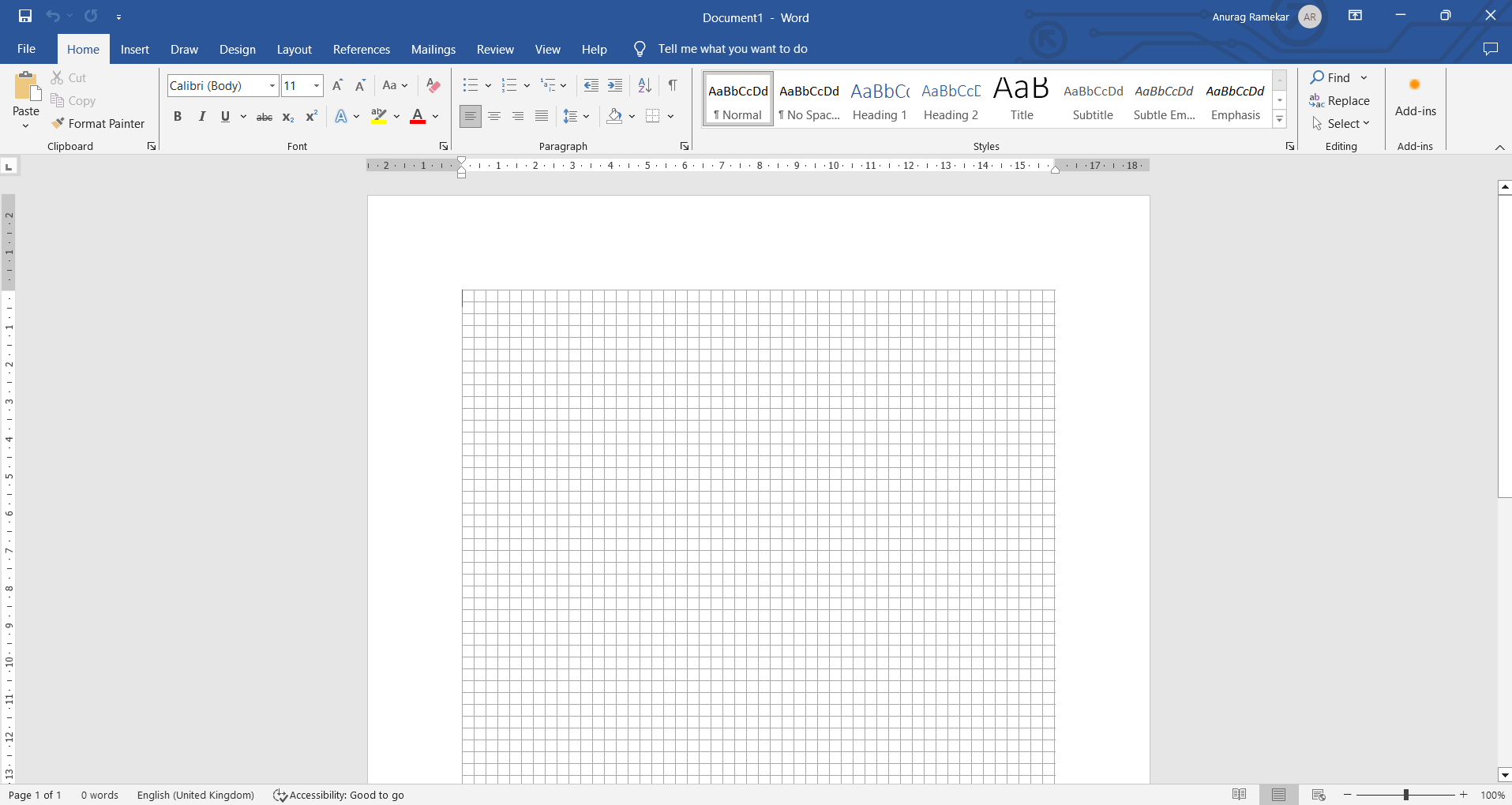Open the Add-ins button
Screen dimensions: 1512x805
point(1415,98)
